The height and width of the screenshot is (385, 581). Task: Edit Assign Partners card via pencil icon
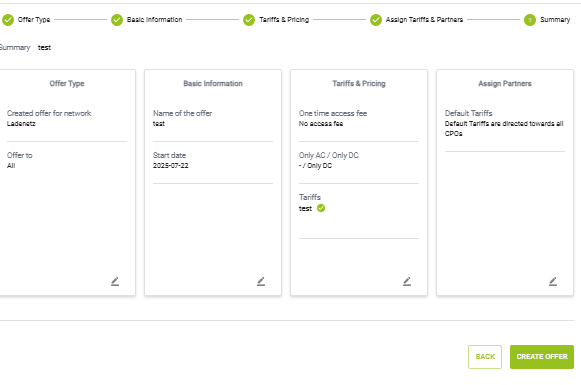553,282
